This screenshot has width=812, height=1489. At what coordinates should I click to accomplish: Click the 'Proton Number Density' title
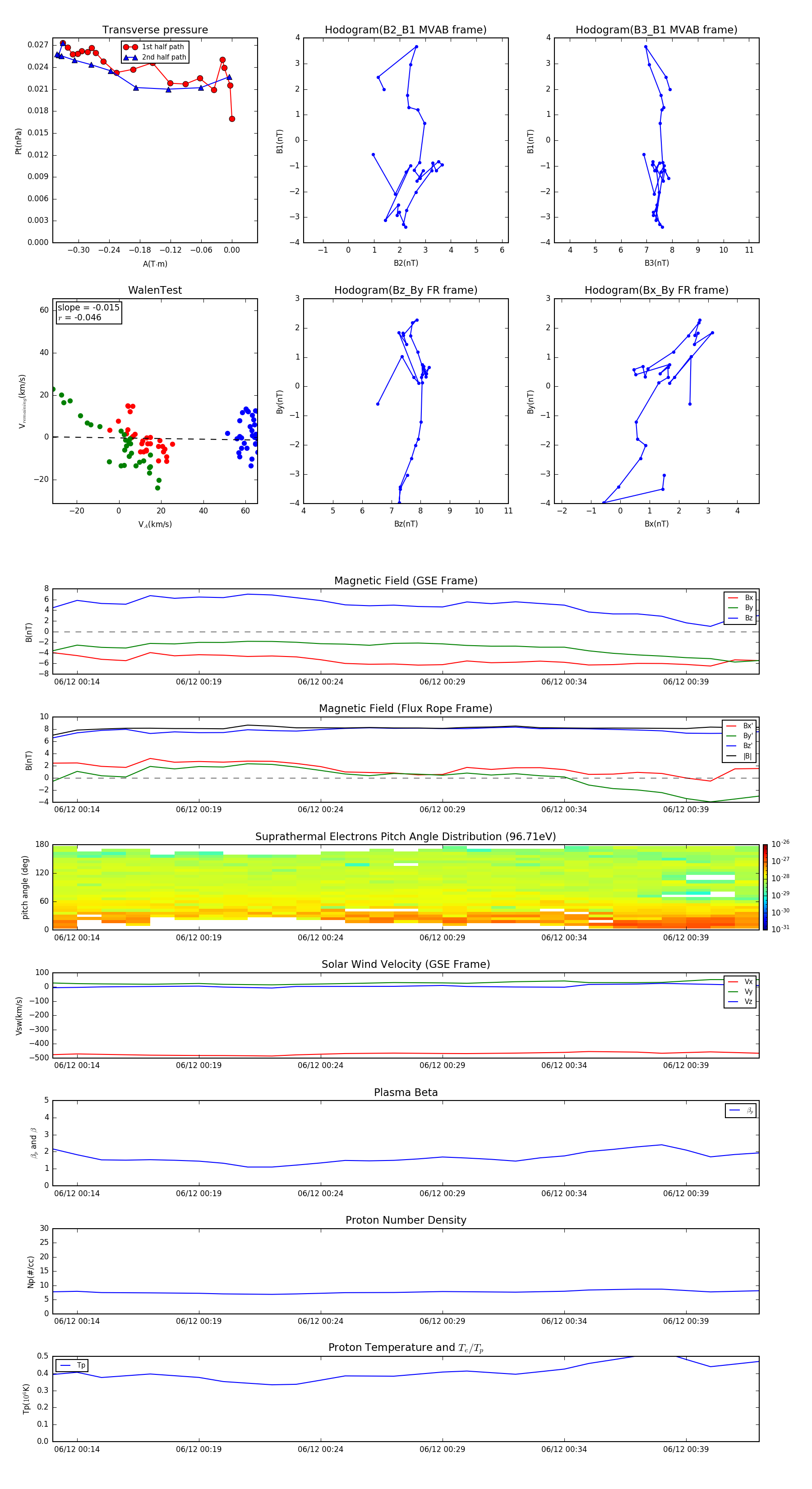(x=406, y=1220)
